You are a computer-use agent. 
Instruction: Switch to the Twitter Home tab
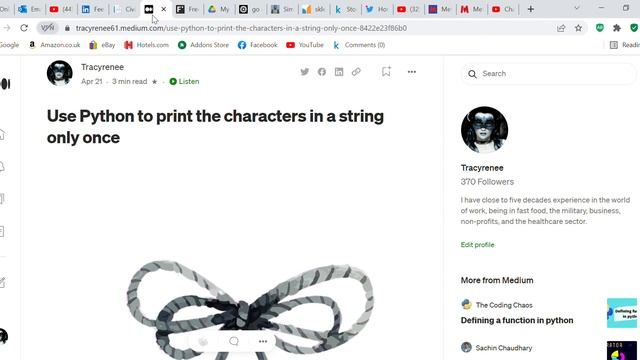377,9
